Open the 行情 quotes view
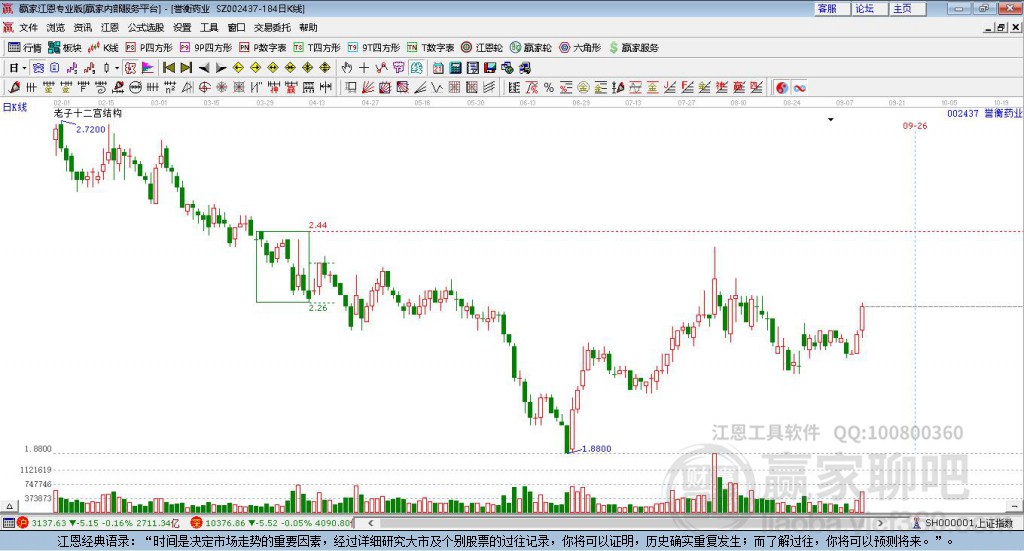This screenshot has width=1024, height=551. pos(24,48)
